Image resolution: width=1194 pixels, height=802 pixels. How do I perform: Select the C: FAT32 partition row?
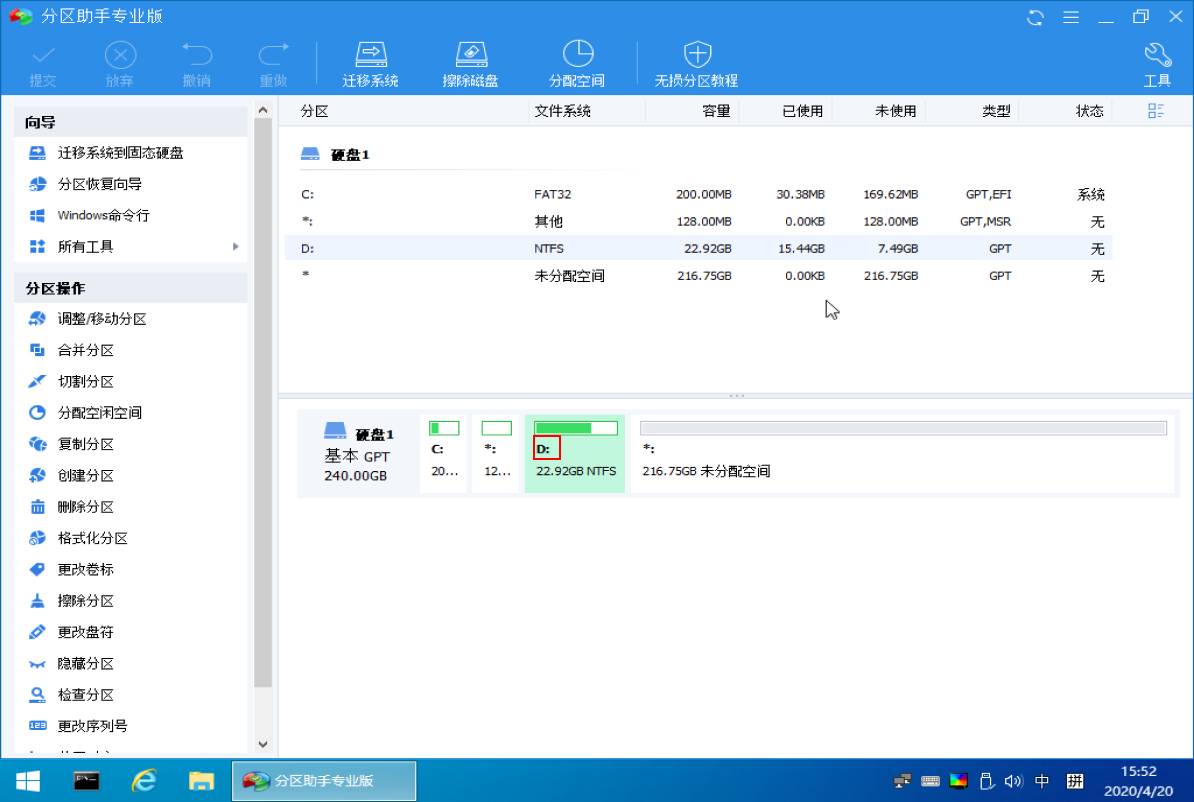click(x=698, y=194)
